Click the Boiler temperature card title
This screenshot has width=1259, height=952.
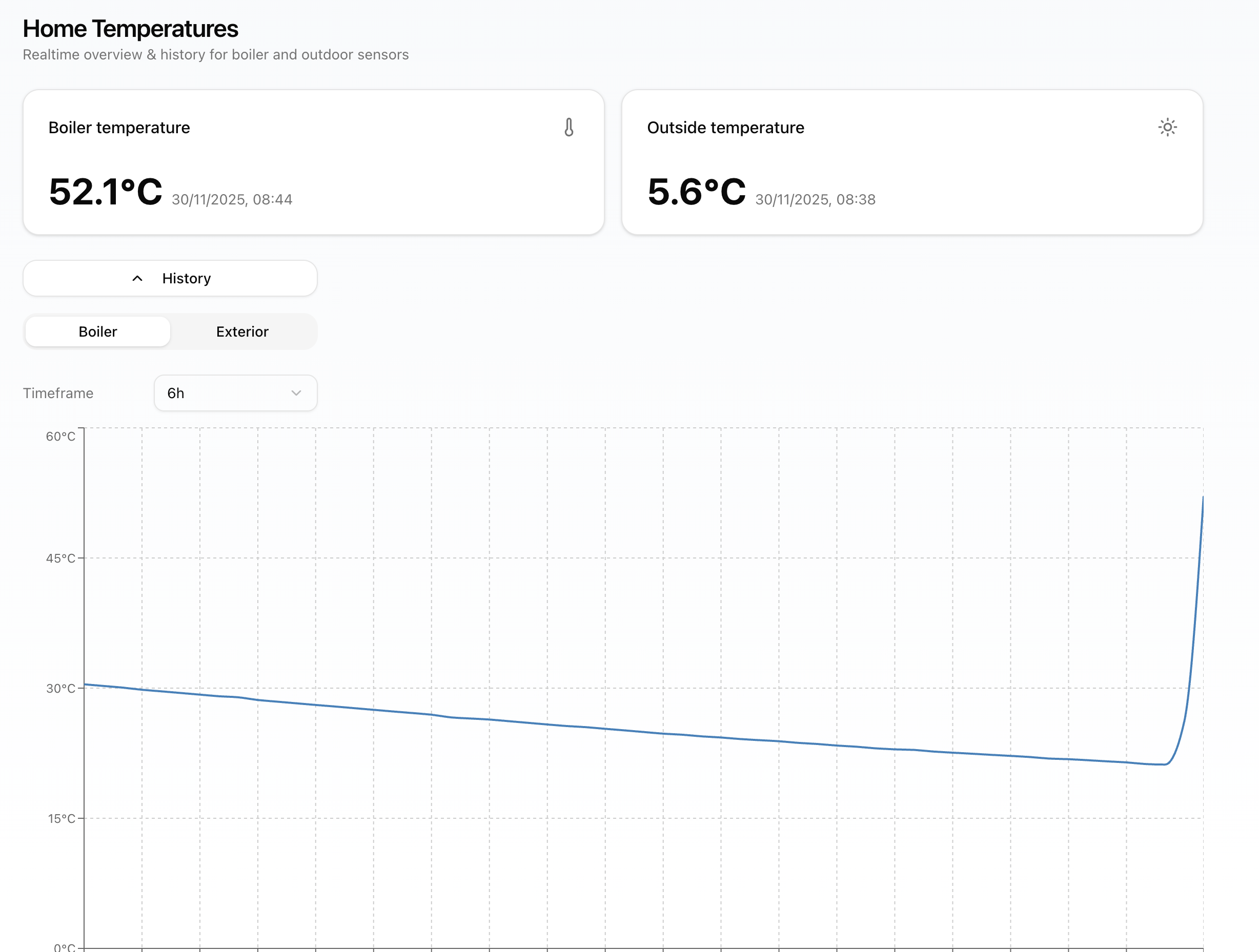[119, 128]
